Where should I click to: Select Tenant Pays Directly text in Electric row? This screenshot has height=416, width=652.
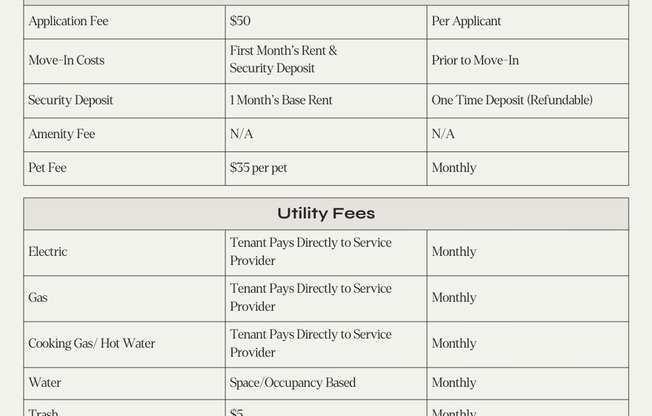coord(310,252)
